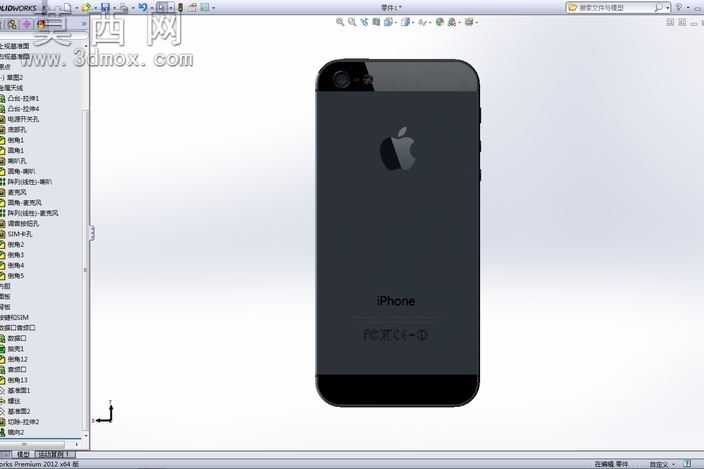Open the Apply Scene dropdown arrow

459,22
